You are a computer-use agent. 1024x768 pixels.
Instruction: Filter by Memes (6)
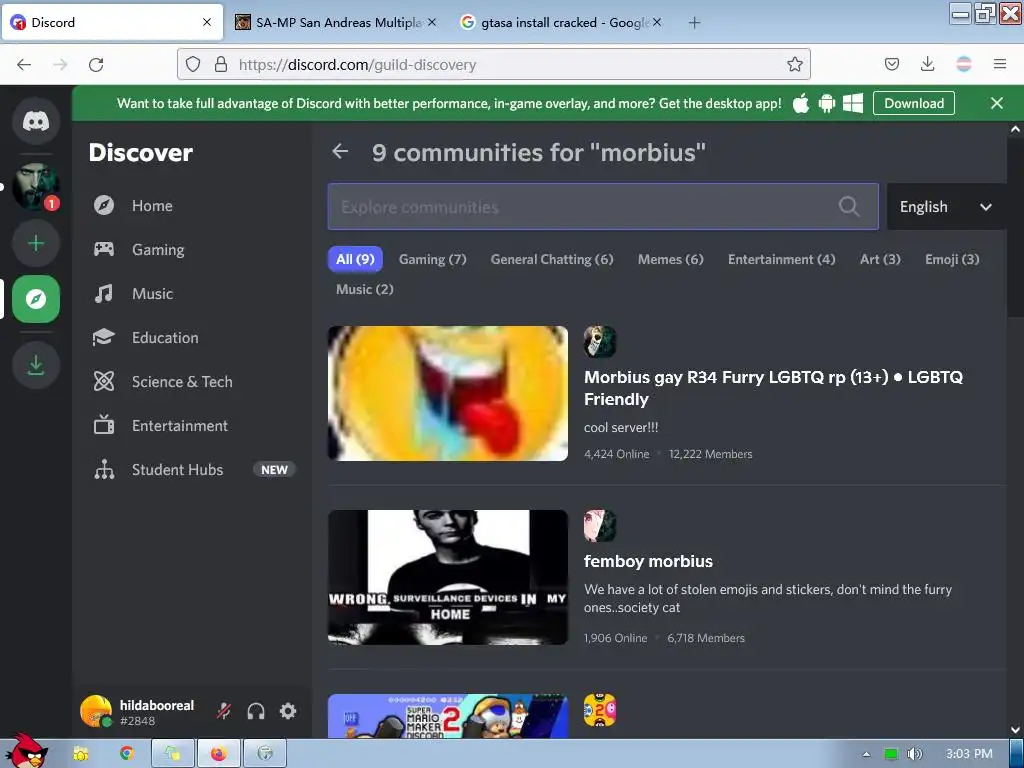coord(671,259)
